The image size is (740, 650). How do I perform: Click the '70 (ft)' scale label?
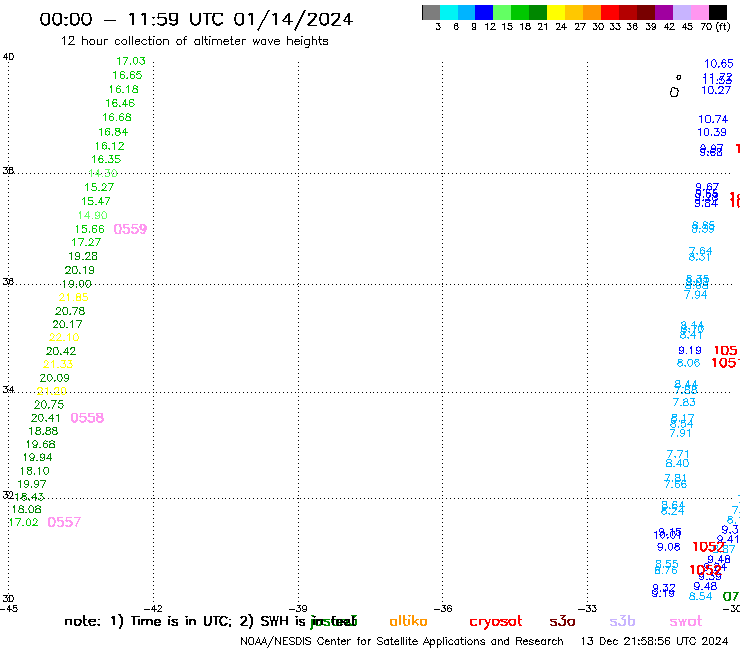click(715, 26)
